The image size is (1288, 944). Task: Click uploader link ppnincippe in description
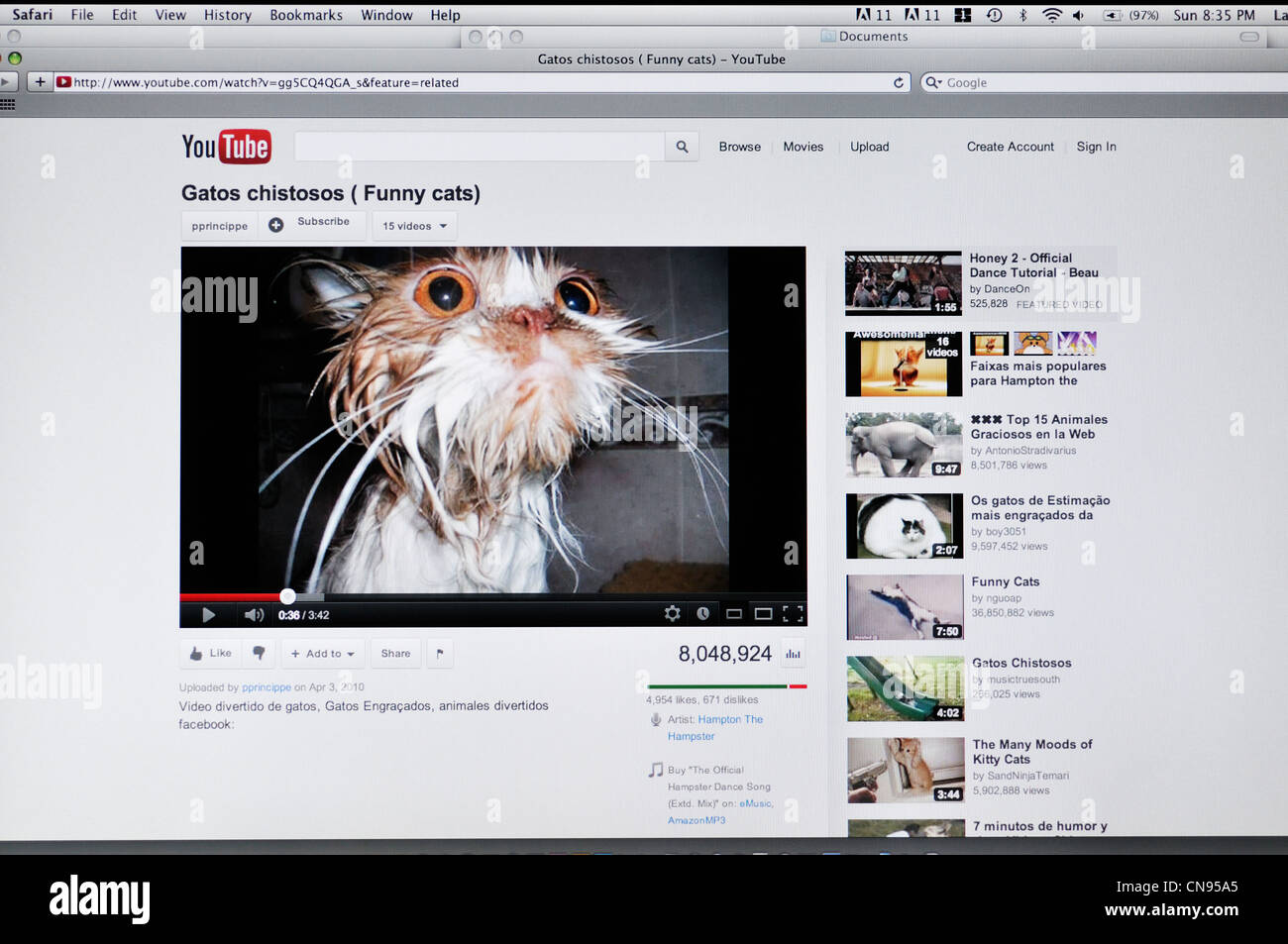[x=267, y=687]
